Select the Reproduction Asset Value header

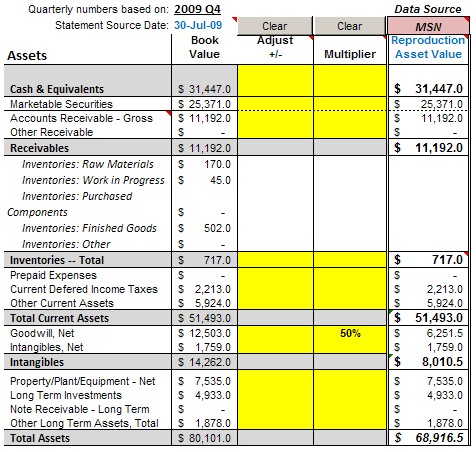click(x=428, y=47)
